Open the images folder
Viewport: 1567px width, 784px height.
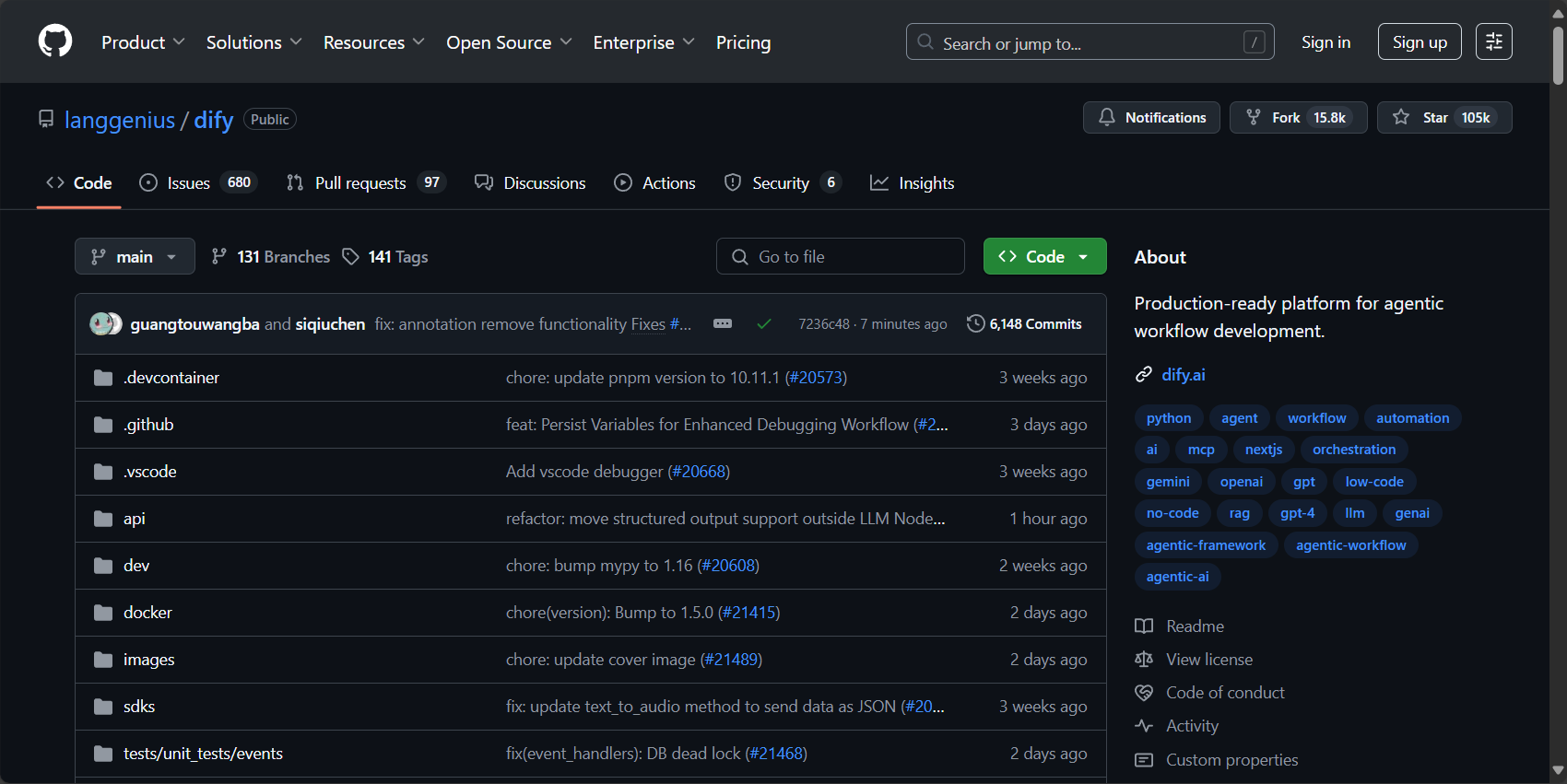(148, 660)
